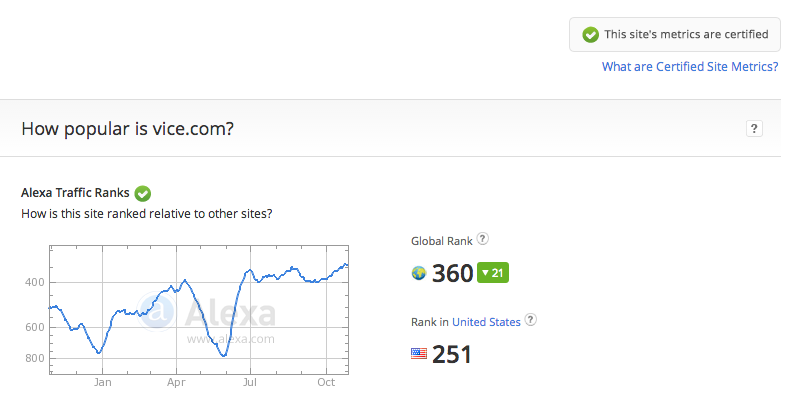Screen dimensions: 792x395
Task: Open help icon next to United States rank
Action: [530, 320]
